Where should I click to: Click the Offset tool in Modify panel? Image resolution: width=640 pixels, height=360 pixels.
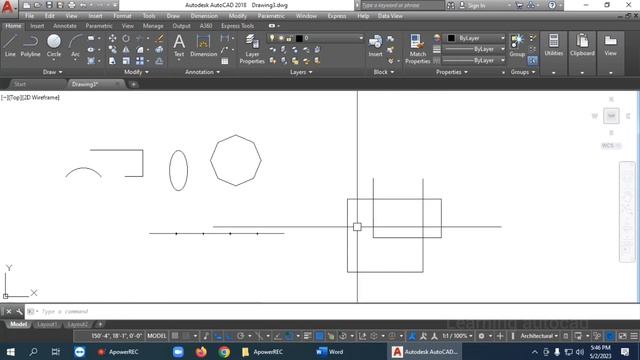pyautogui.click(x=160, y=61)
